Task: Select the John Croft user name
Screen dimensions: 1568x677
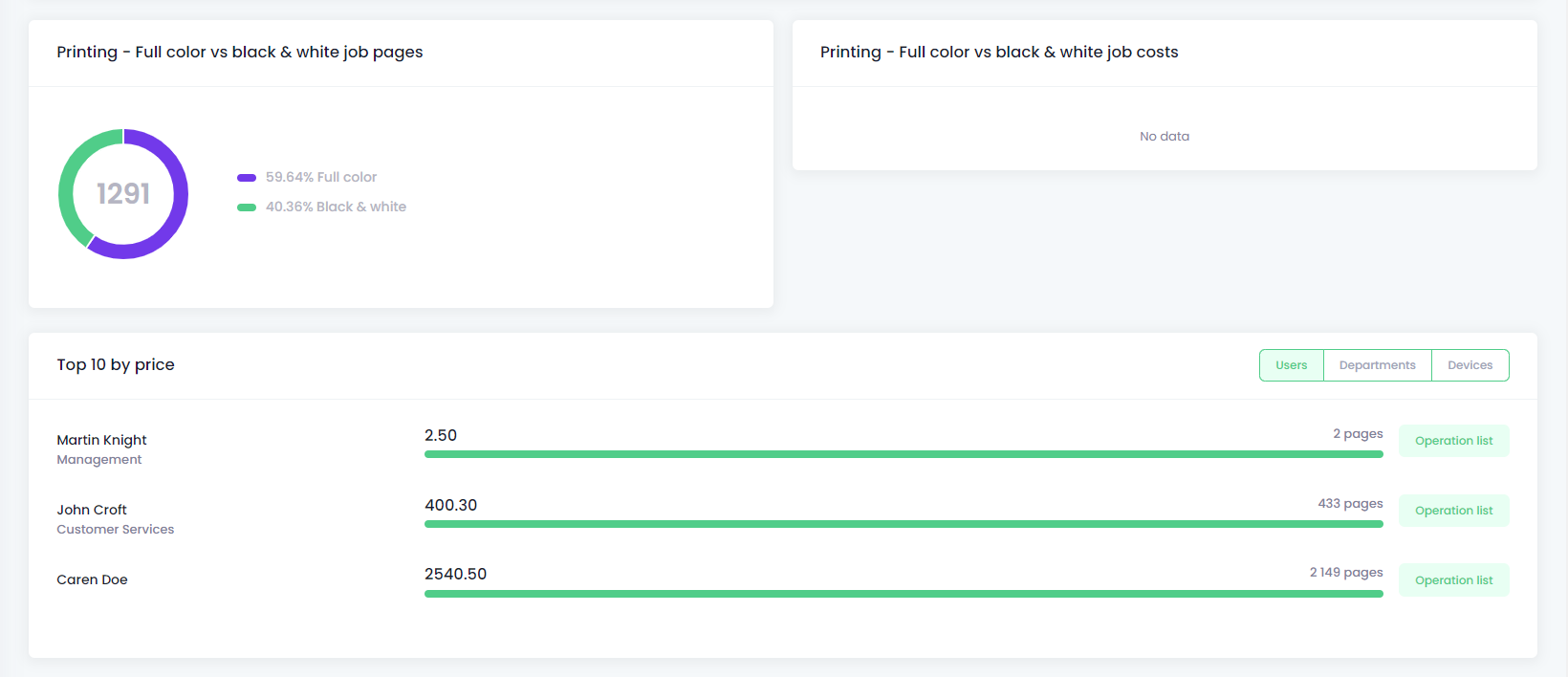Action: tap(92, 510)
